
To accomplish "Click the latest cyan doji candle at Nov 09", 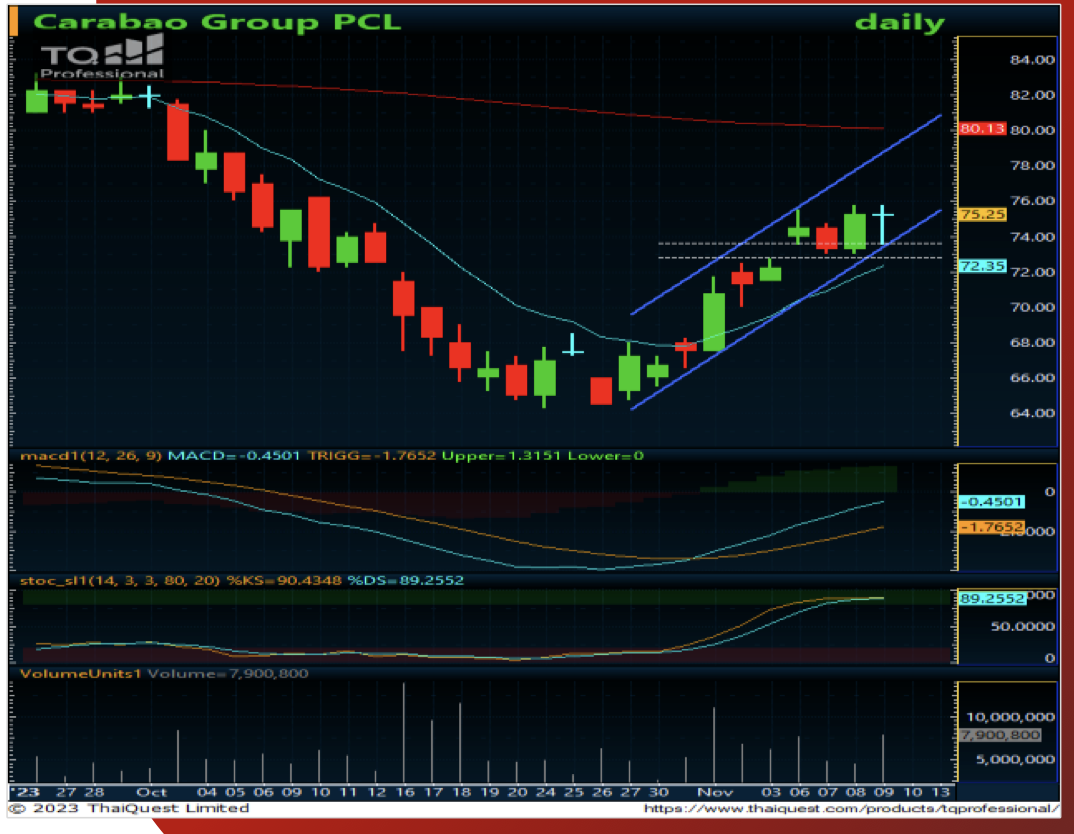I will coord(883,225).
